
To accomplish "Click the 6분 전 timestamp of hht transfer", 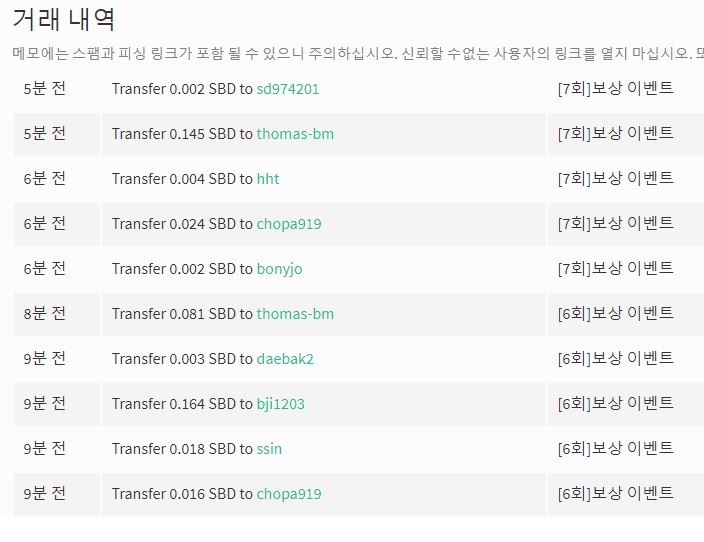I will [x=44, y=178].
